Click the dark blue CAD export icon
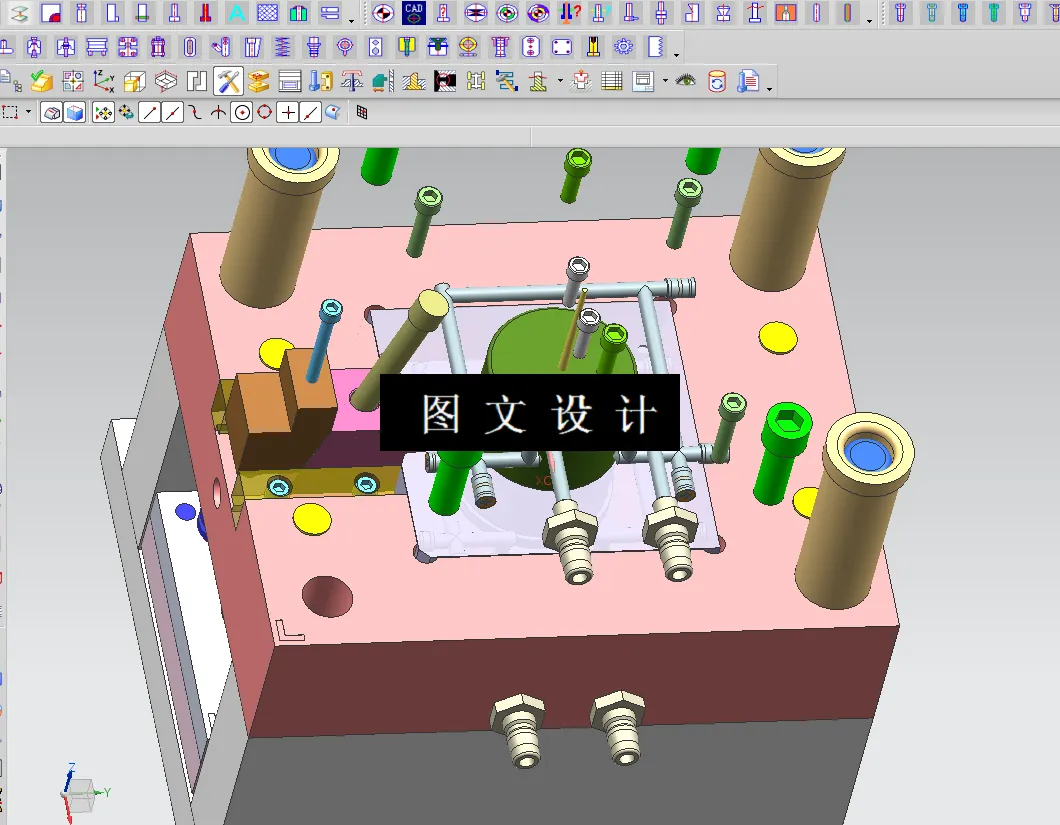Image resolution: width=1060 pixels, height=825 pixels. tap(413, 13)
